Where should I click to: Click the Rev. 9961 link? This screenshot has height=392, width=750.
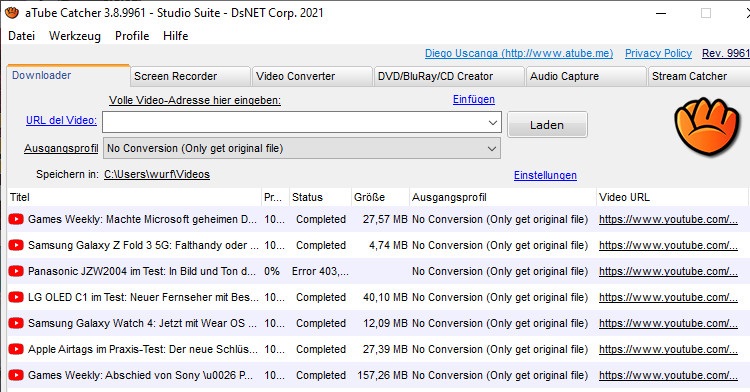click(x=726, y=53)
